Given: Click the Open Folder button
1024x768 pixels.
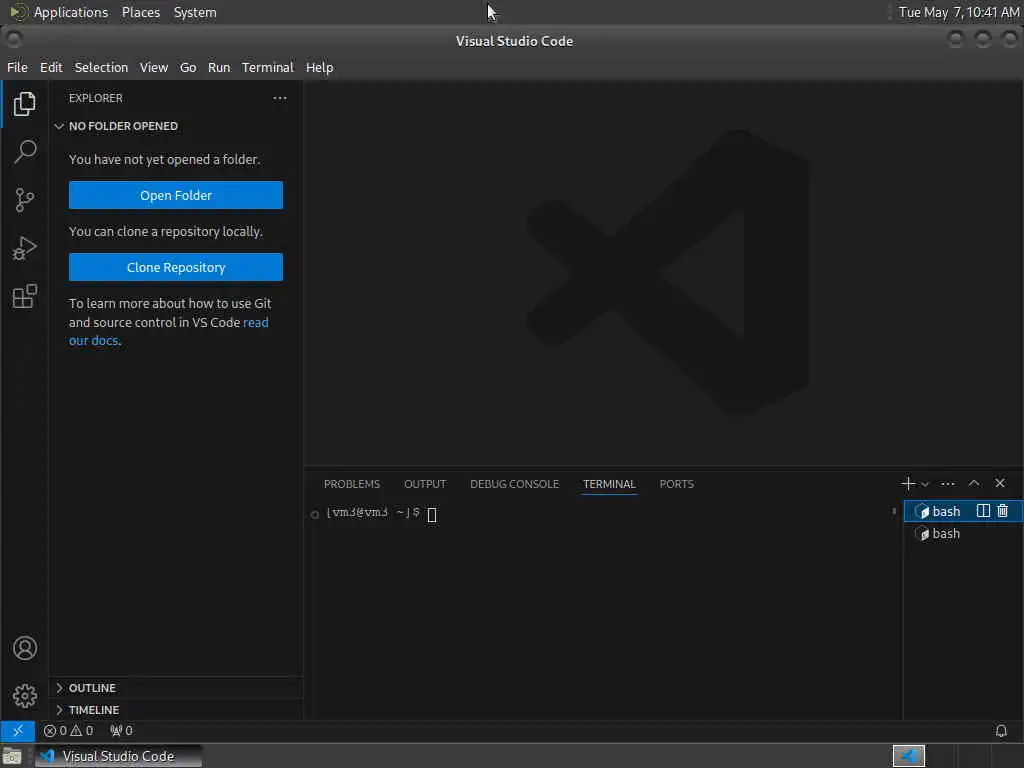Looking at the screenshot, I should (176, 195).
